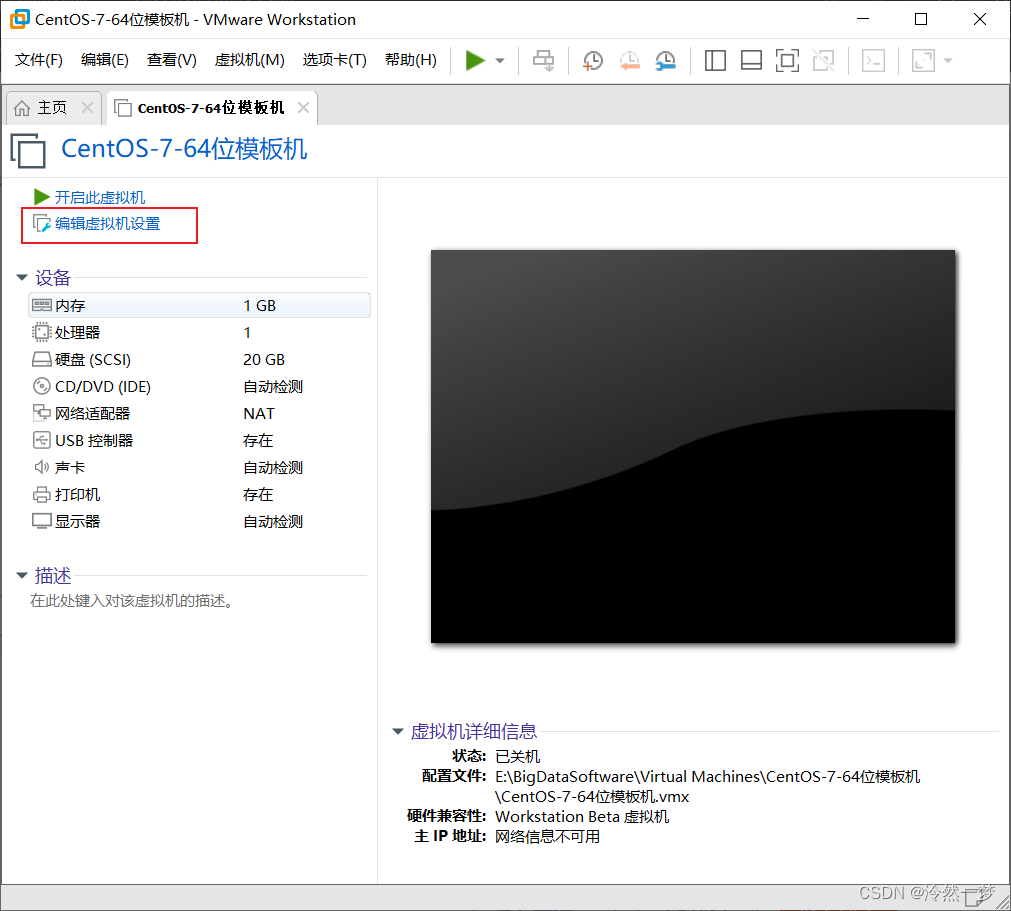Click the processor chip icon

click(x=42, y=332)
